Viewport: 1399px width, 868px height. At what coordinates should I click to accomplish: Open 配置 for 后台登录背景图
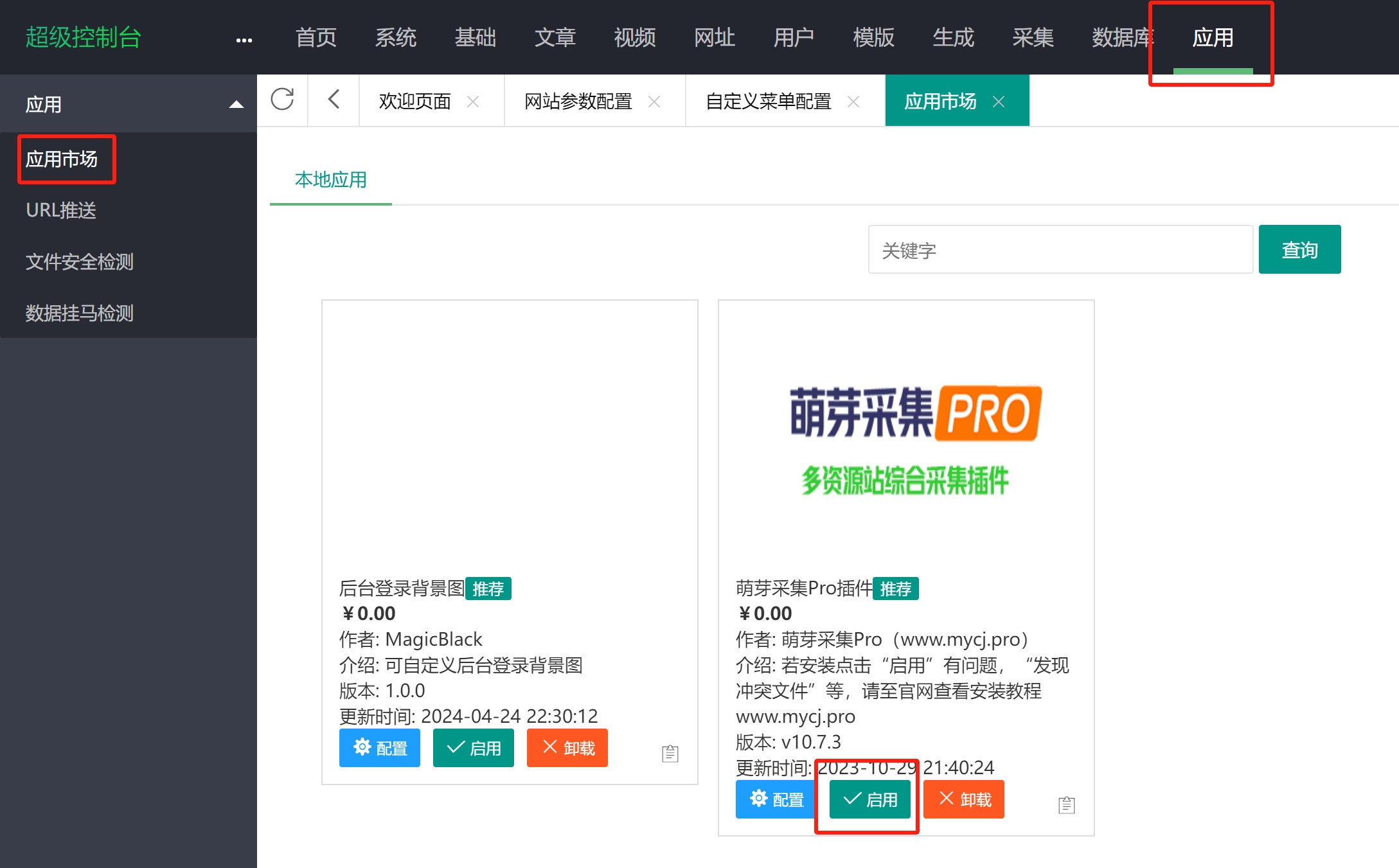click(x=379, y=748)
